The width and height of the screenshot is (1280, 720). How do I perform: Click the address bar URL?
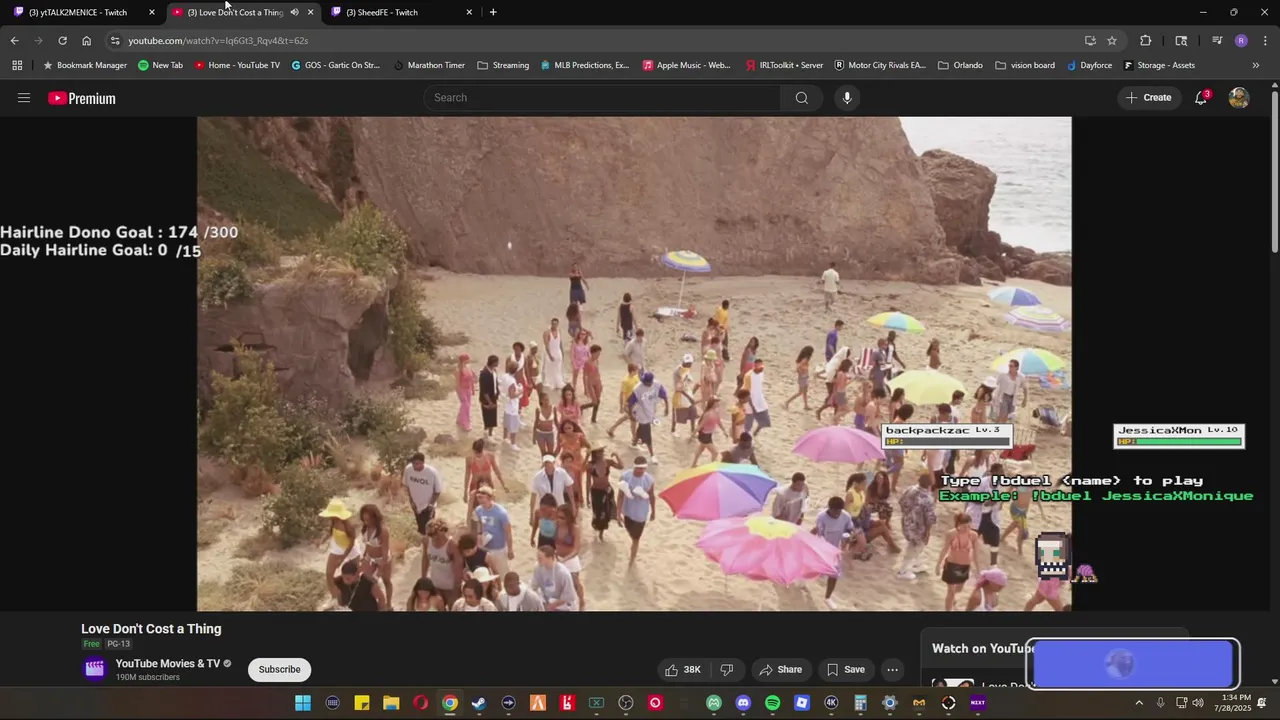point(218,41)
